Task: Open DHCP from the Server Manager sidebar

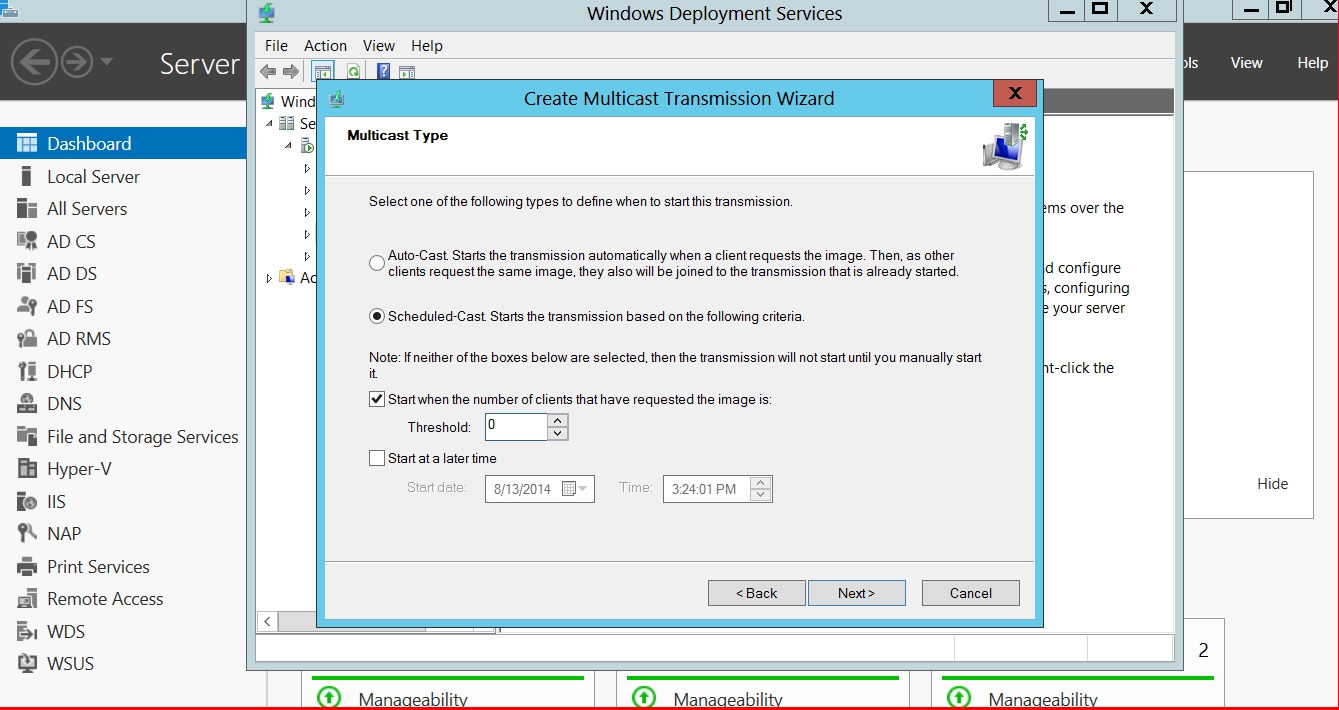Action: [x=69, y=371]
